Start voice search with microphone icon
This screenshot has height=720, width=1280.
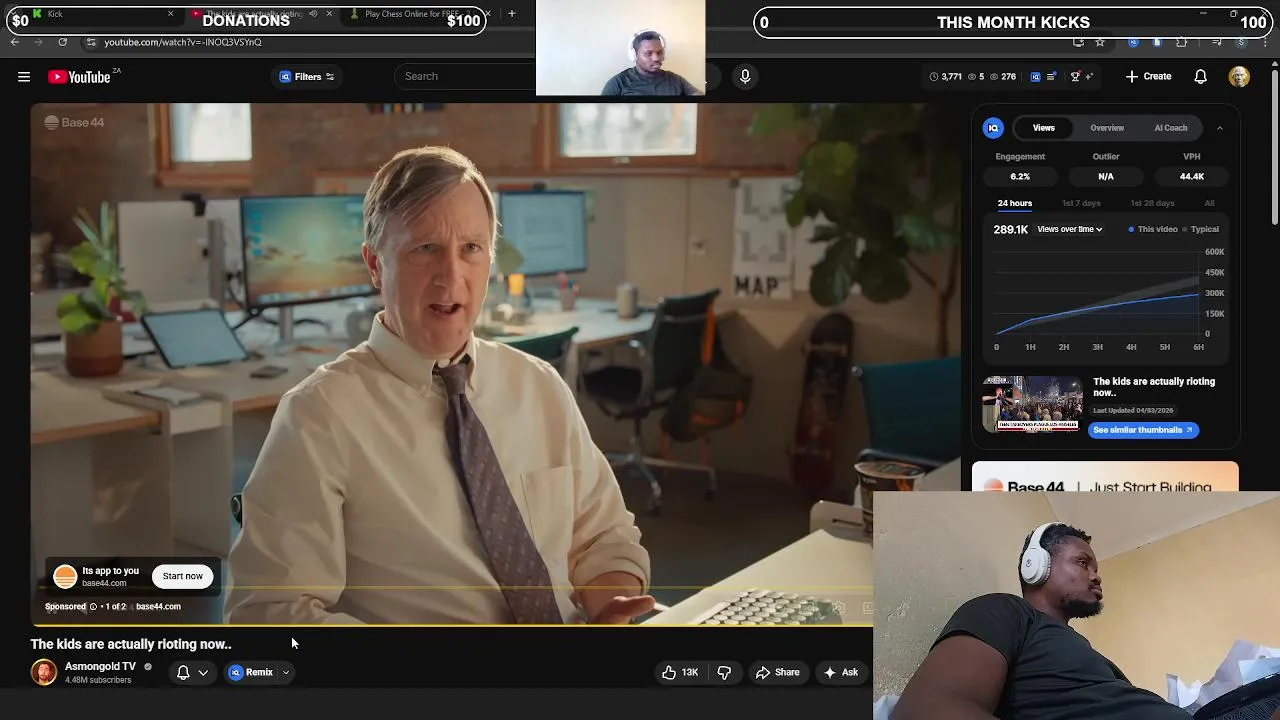[745, 77]
